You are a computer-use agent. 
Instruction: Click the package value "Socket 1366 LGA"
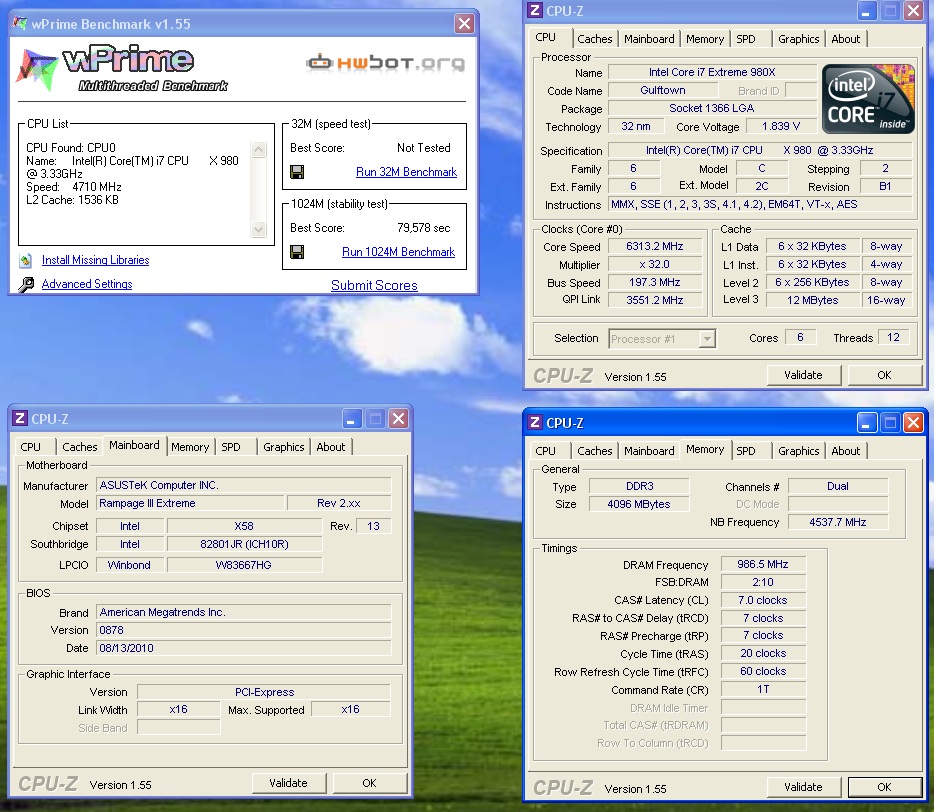[x=712, y=108]
